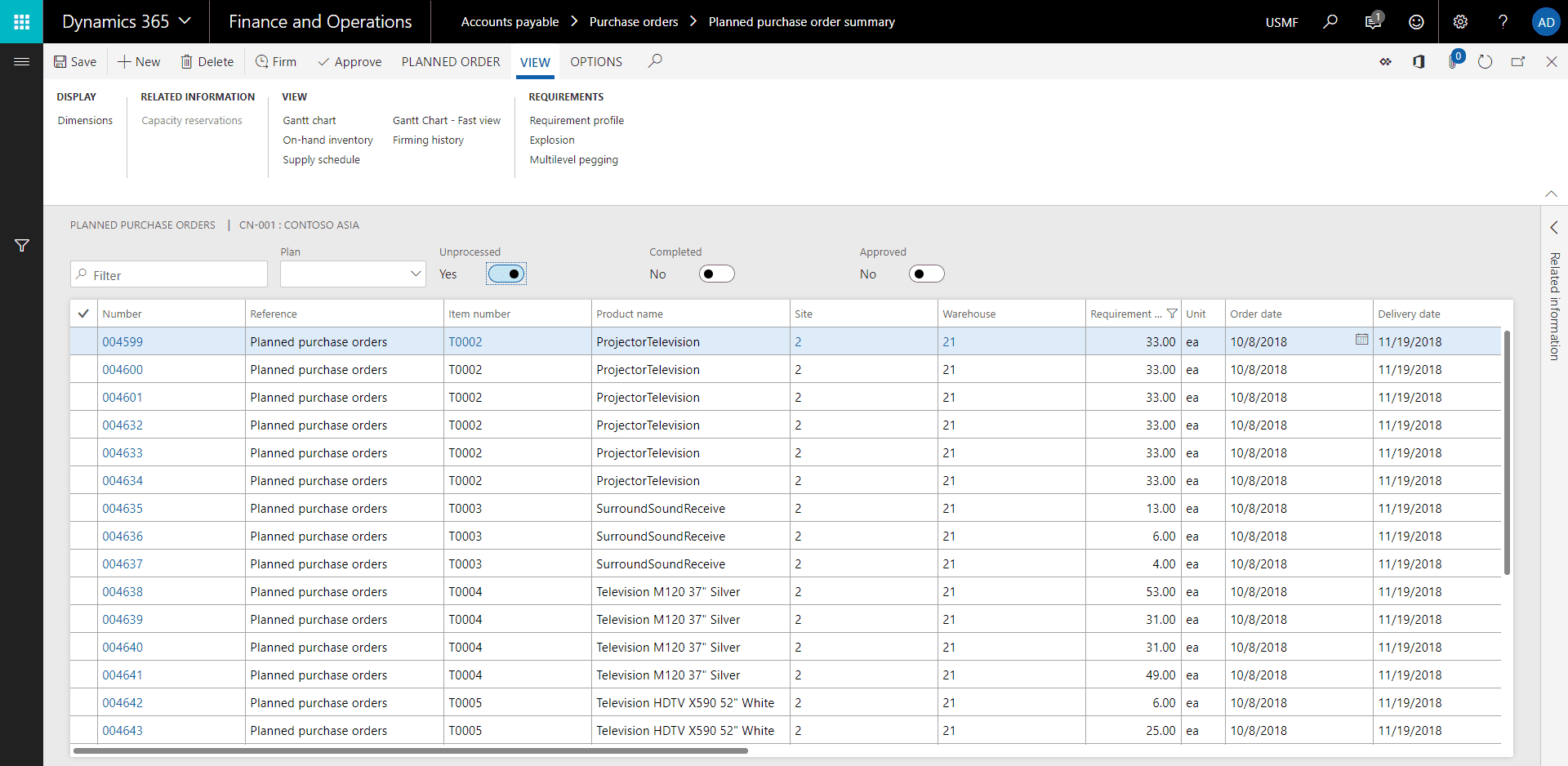Toggle the Unprocessed switch
Screen dimensions: 1568x766
[506, 274]
